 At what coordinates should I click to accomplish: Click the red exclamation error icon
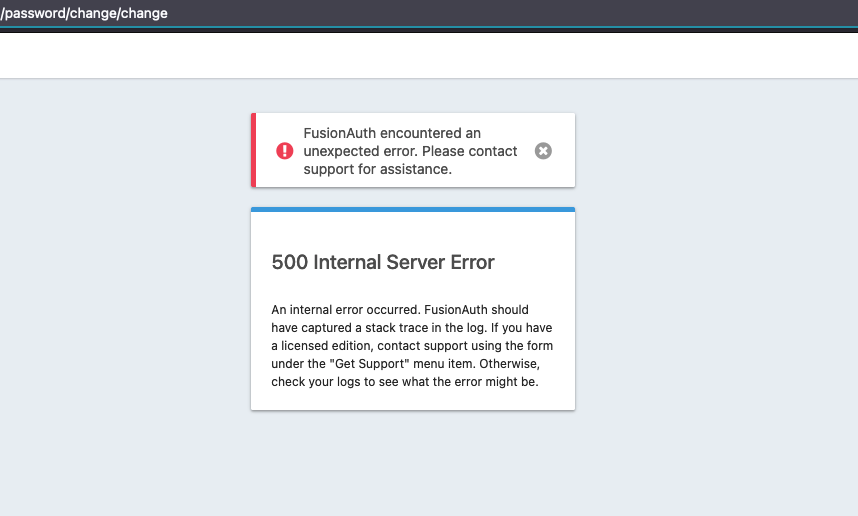pos(285,151)
